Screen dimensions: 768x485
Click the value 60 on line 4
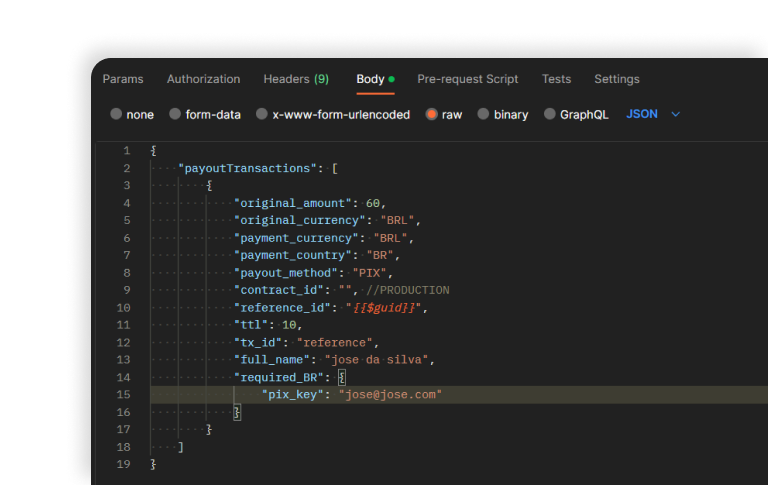(x=373, y=203)
